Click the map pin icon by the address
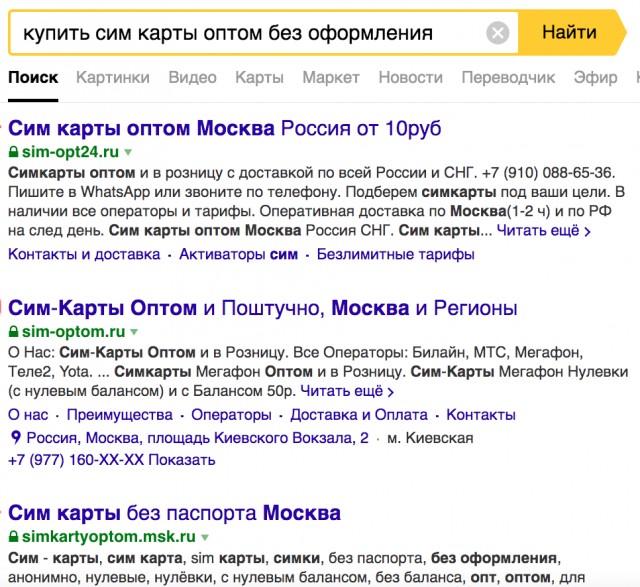The image size is (640, 587). tap(16, 438)
